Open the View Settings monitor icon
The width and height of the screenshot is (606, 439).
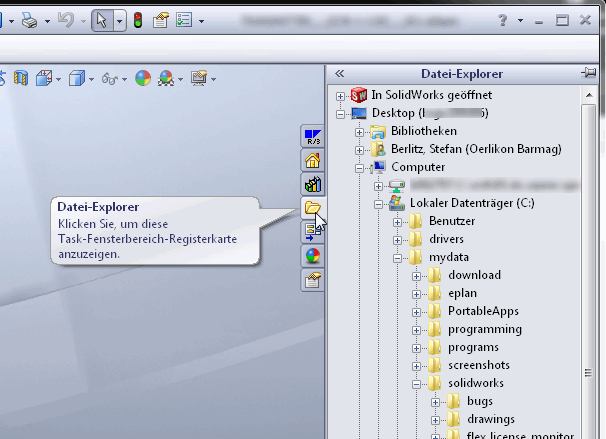click(x=199, y=78)
